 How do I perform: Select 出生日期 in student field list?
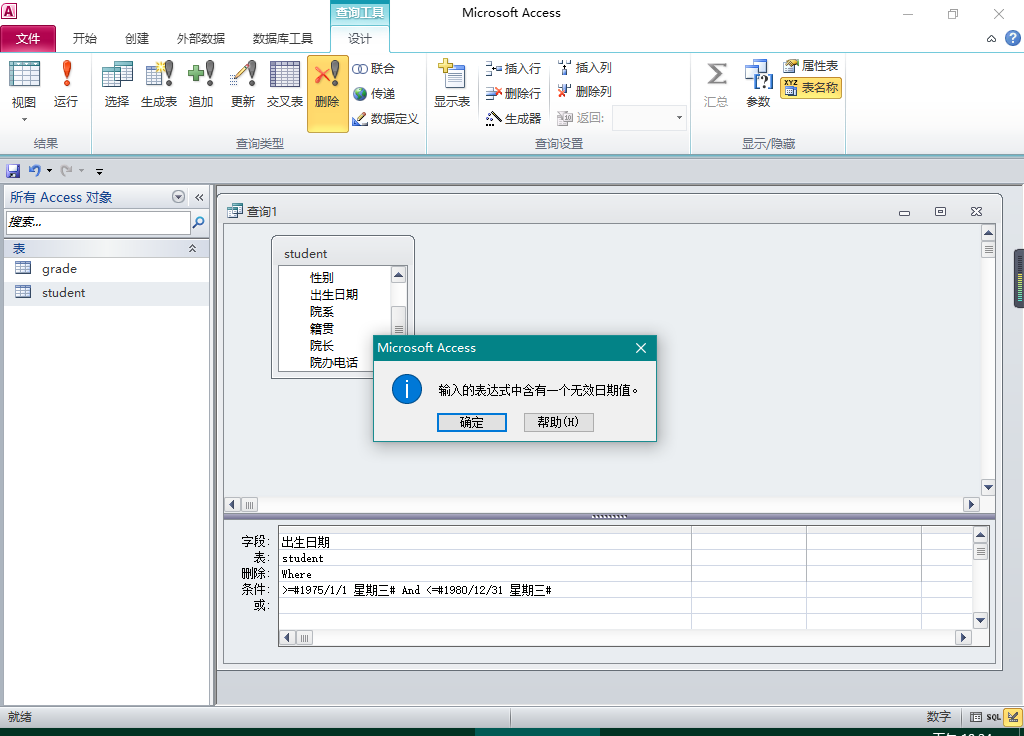point(334,295)
